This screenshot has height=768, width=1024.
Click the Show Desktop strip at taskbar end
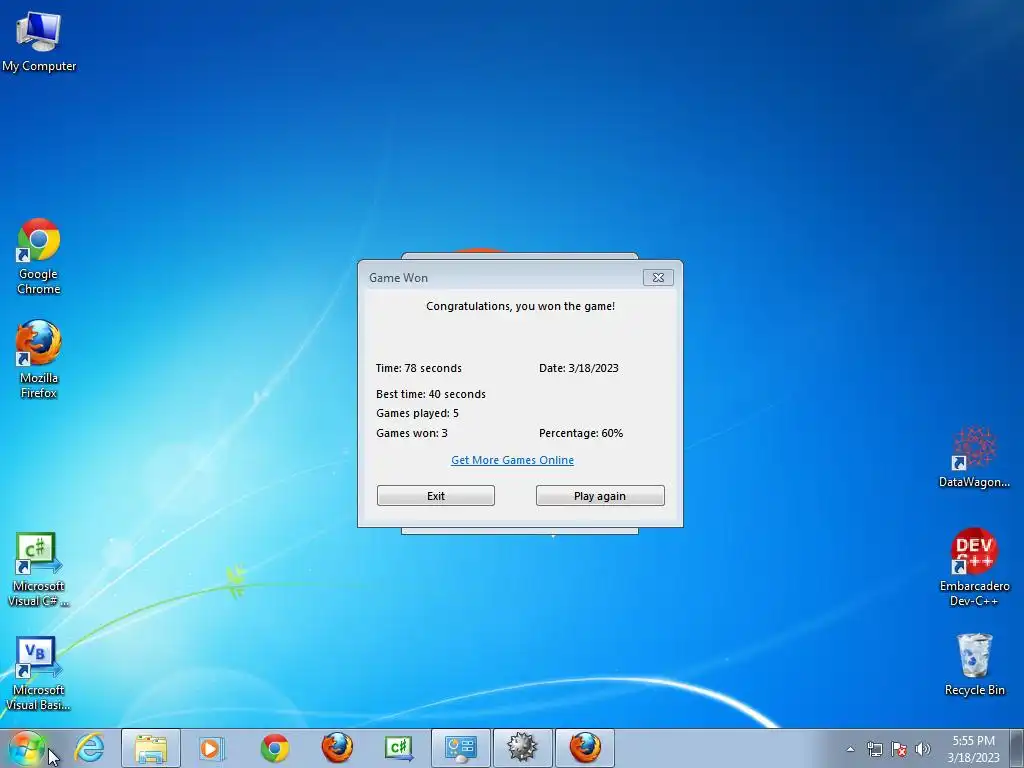[x=1017, y=748]
